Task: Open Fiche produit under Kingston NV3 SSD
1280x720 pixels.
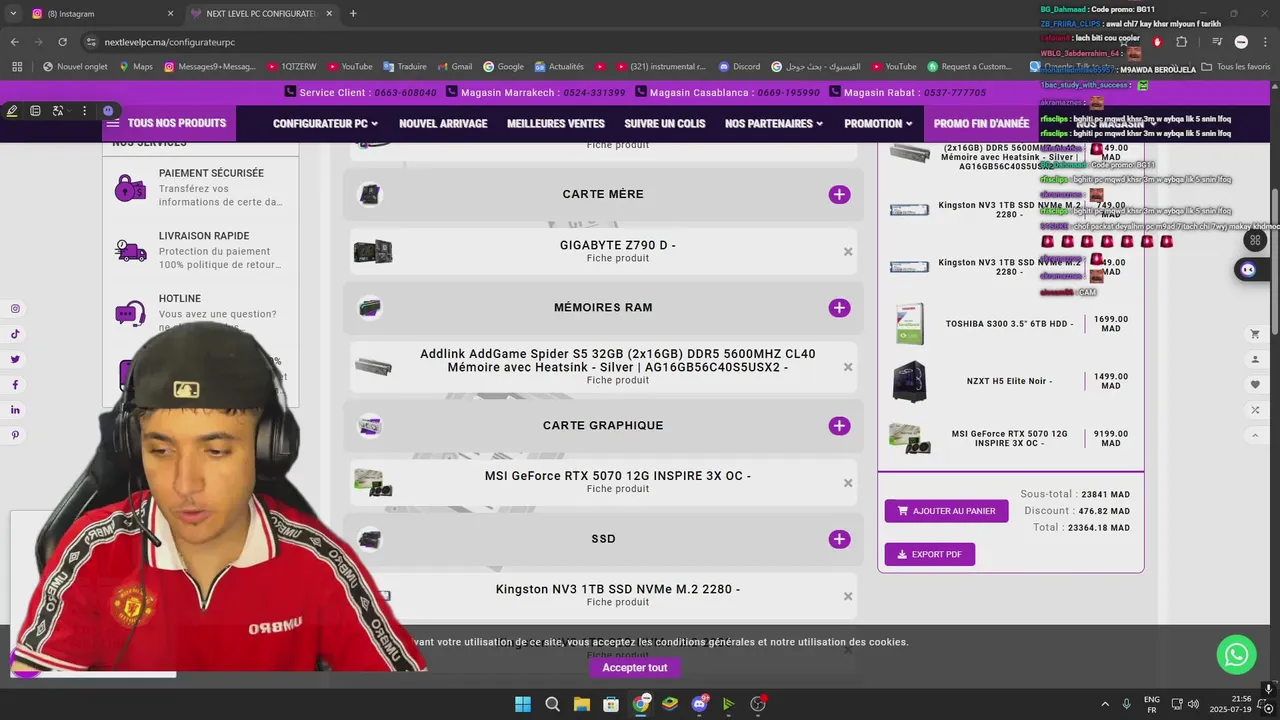Action: tap(618, 602)
